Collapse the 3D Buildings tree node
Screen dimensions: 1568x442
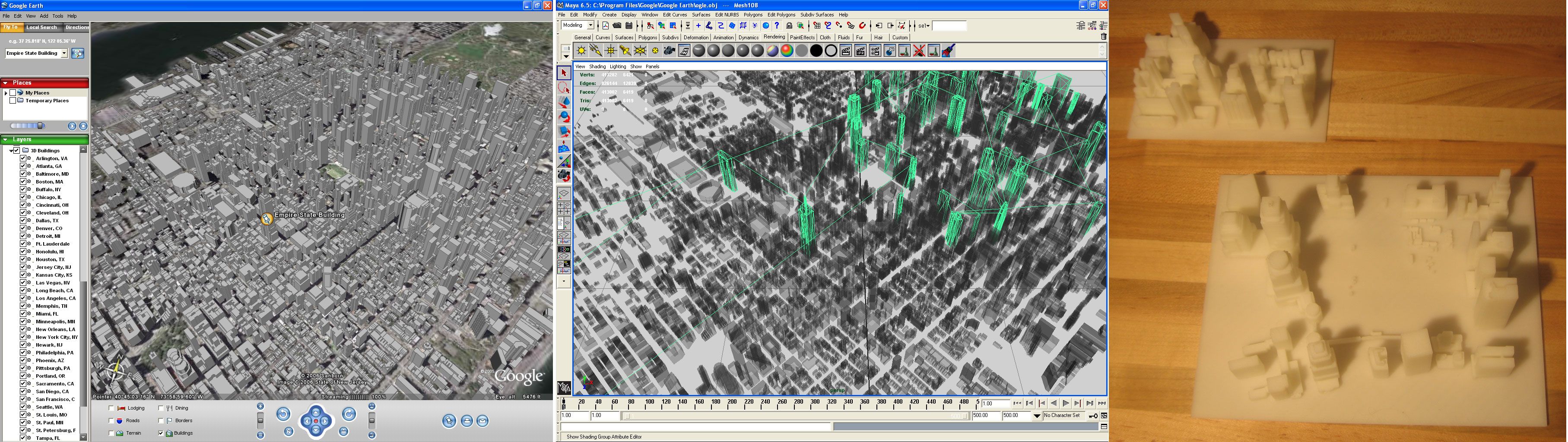pos(11,151)
